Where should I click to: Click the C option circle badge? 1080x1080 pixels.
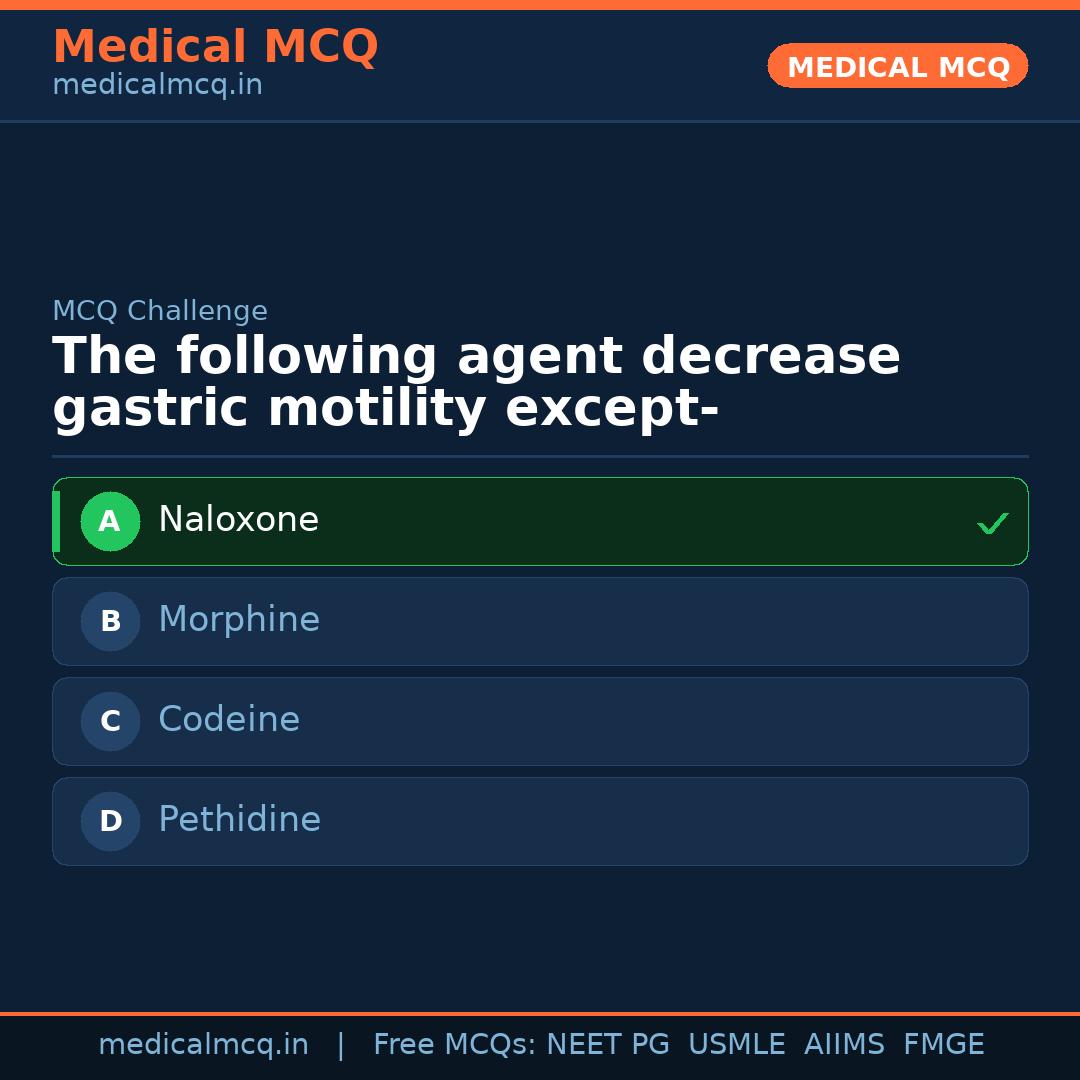[110, 721]
